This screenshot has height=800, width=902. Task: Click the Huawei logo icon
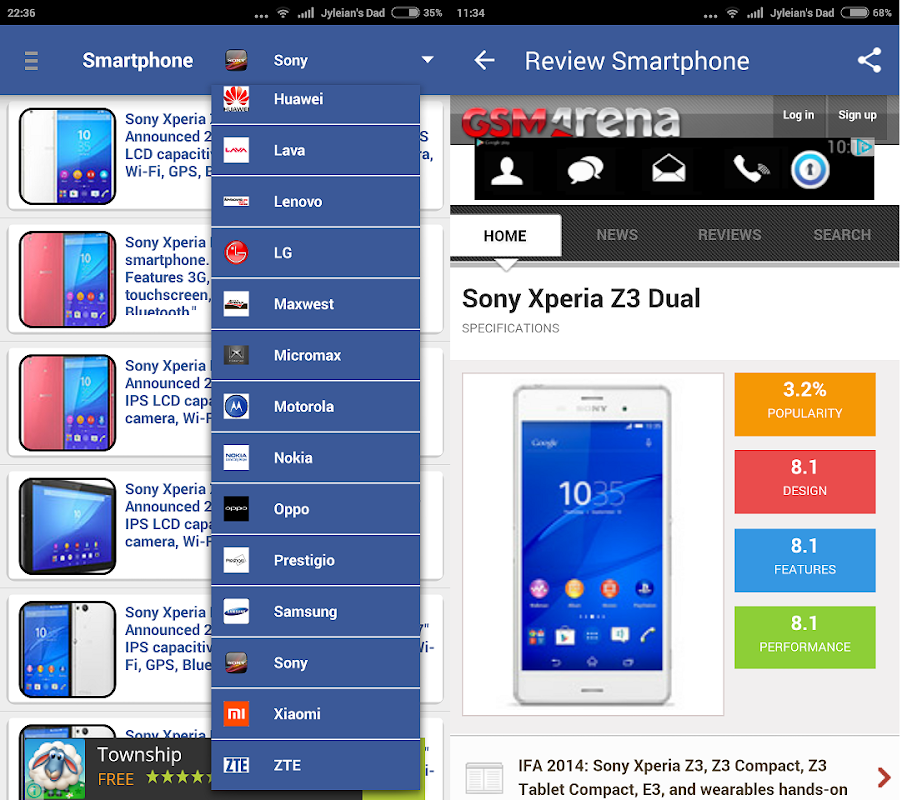pyautogui.click(x=236, y=99)
